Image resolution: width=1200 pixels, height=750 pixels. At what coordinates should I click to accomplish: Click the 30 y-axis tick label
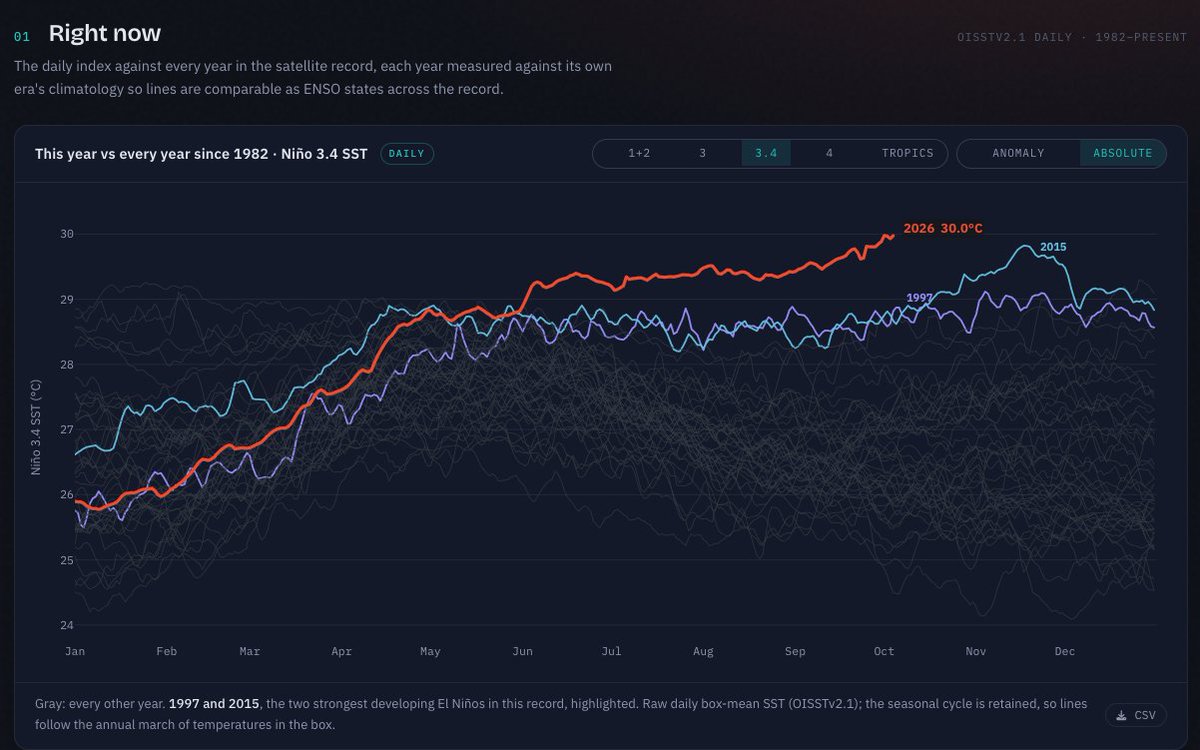67,234
